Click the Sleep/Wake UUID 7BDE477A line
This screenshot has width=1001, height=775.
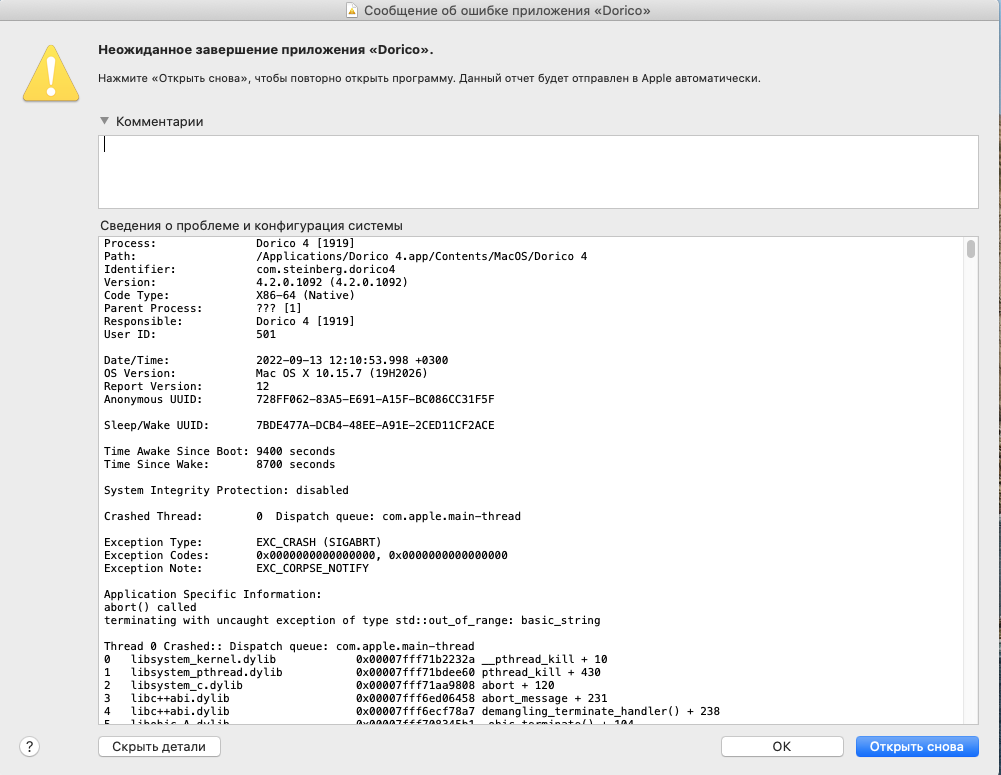point(299,425)
